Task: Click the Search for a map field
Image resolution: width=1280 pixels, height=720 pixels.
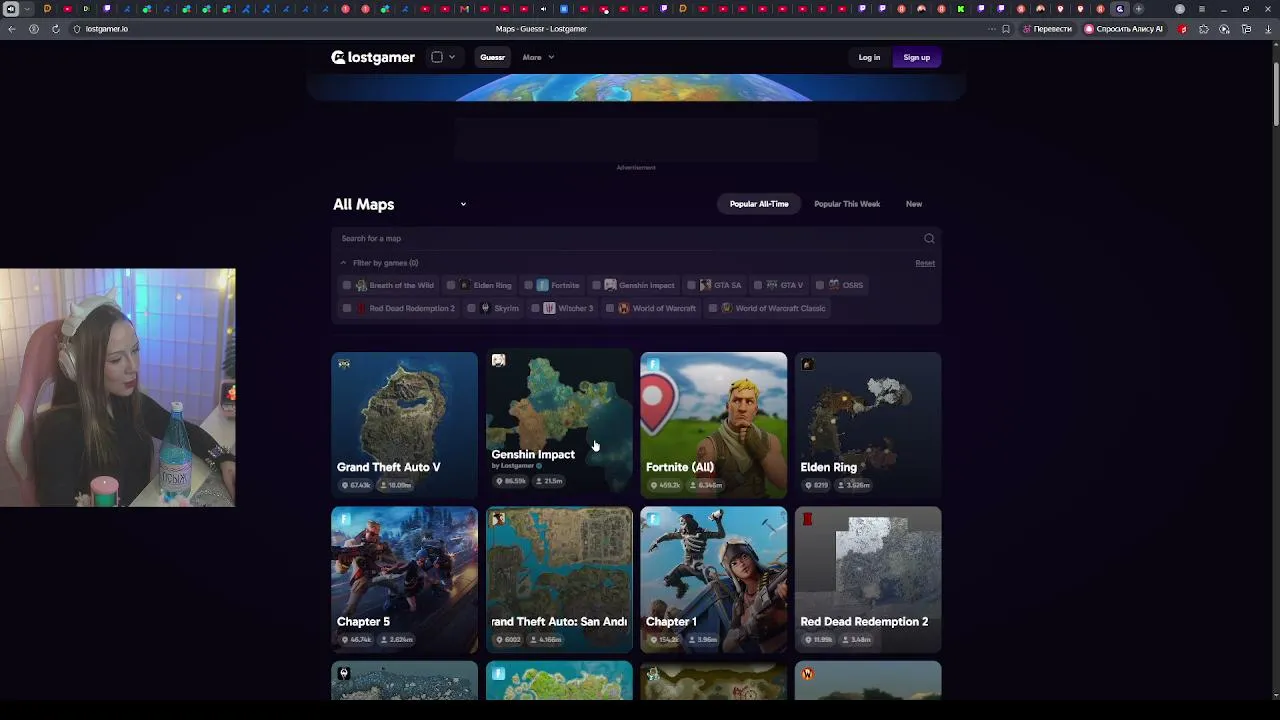Action: coord(637,238)
